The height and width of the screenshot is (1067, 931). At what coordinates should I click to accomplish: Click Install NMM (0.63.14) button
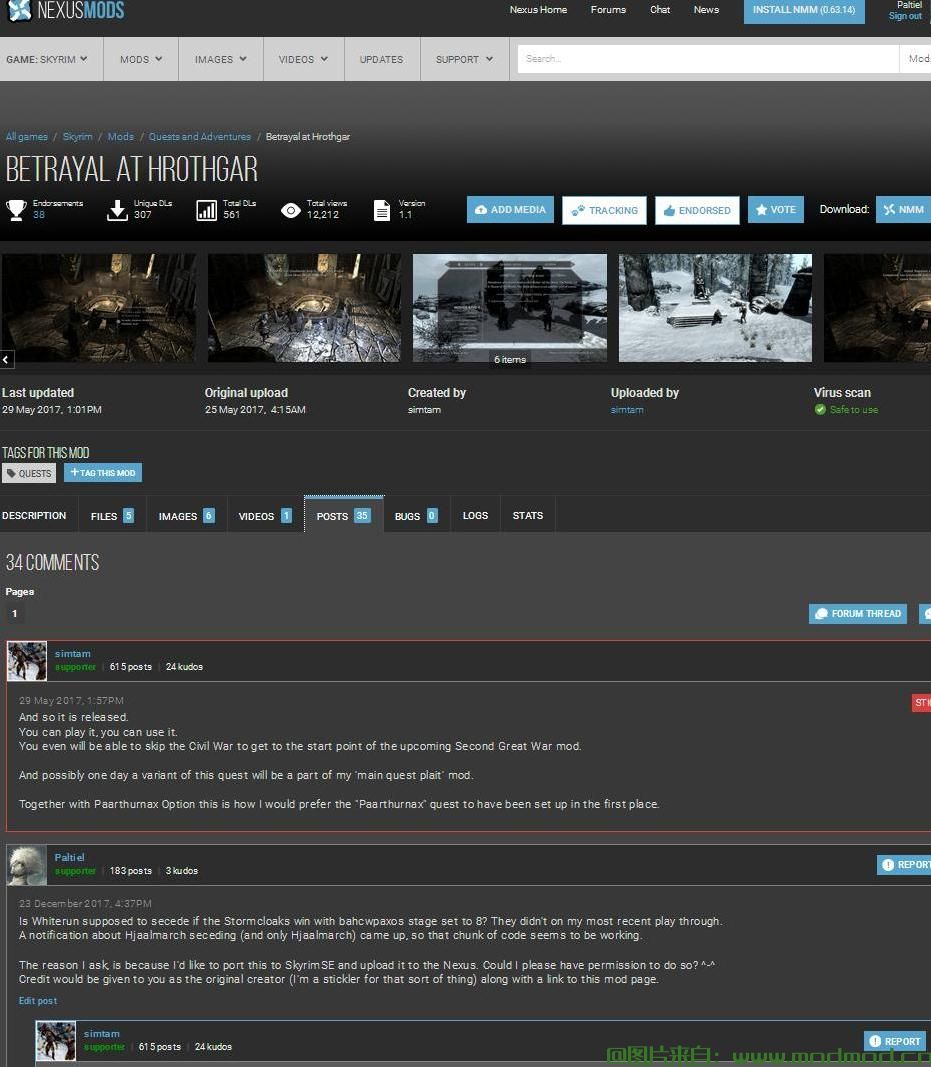pyautogui.click(x=804, y=10)
